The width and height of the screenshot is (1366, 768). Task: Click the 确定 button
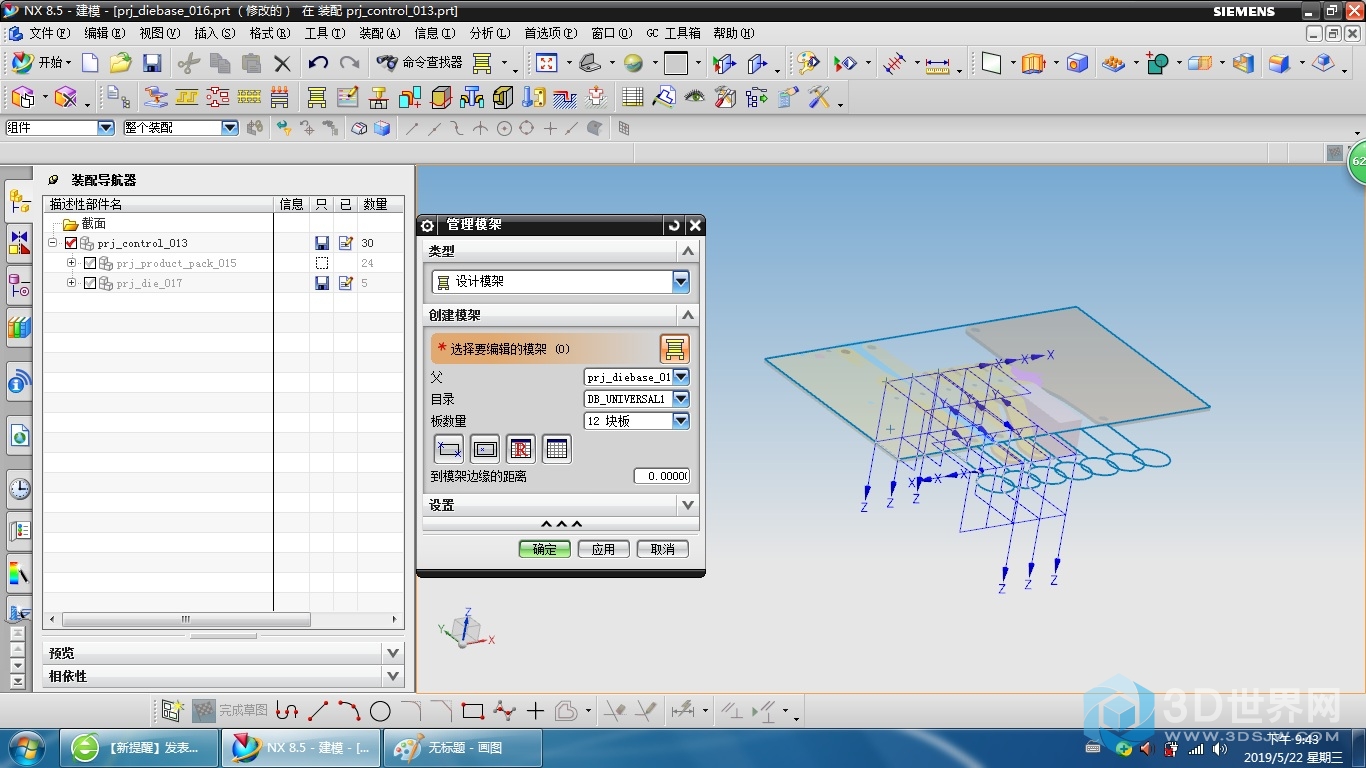coord(545,549)
